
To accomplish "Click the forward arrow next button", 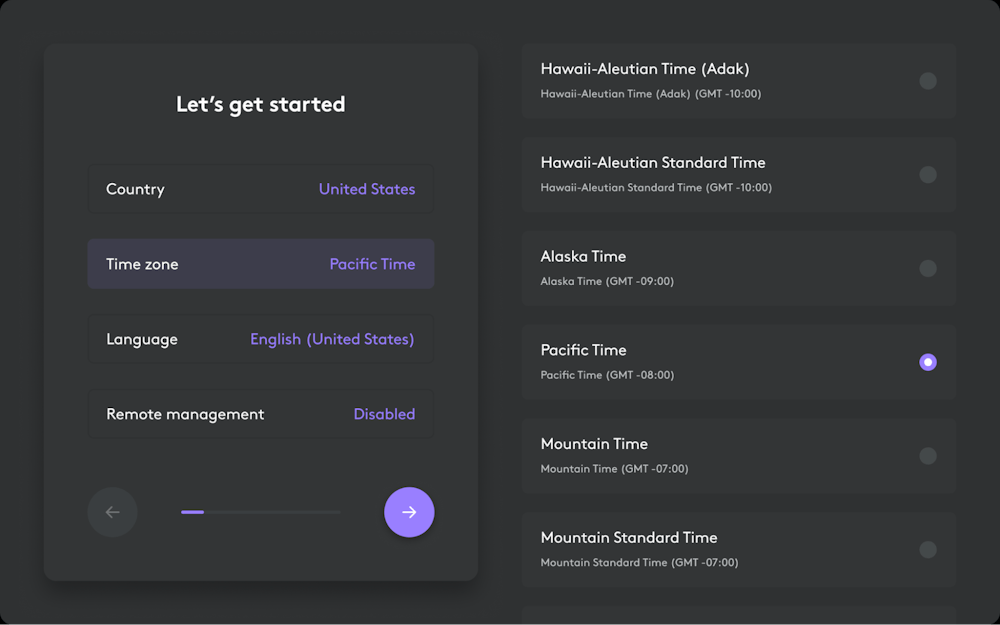I will point(409,512).
